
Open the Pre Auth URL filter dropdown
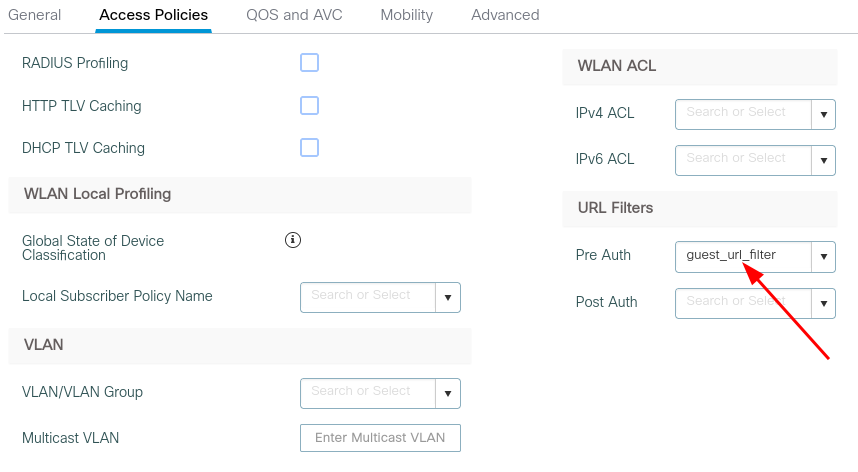click(823, 257)
